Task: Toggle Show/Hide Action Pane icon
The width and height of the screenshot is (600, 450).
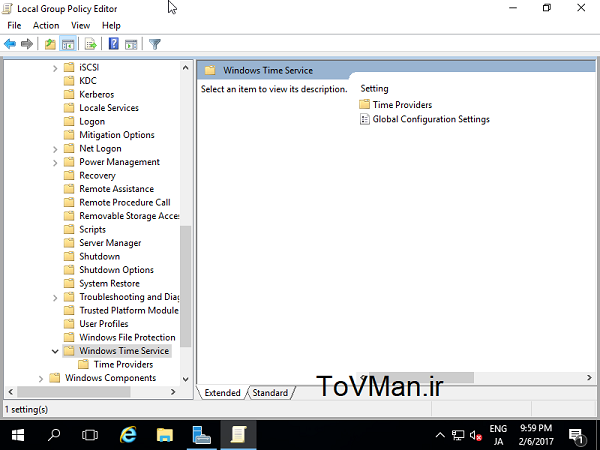Action: tap(131, 44)
